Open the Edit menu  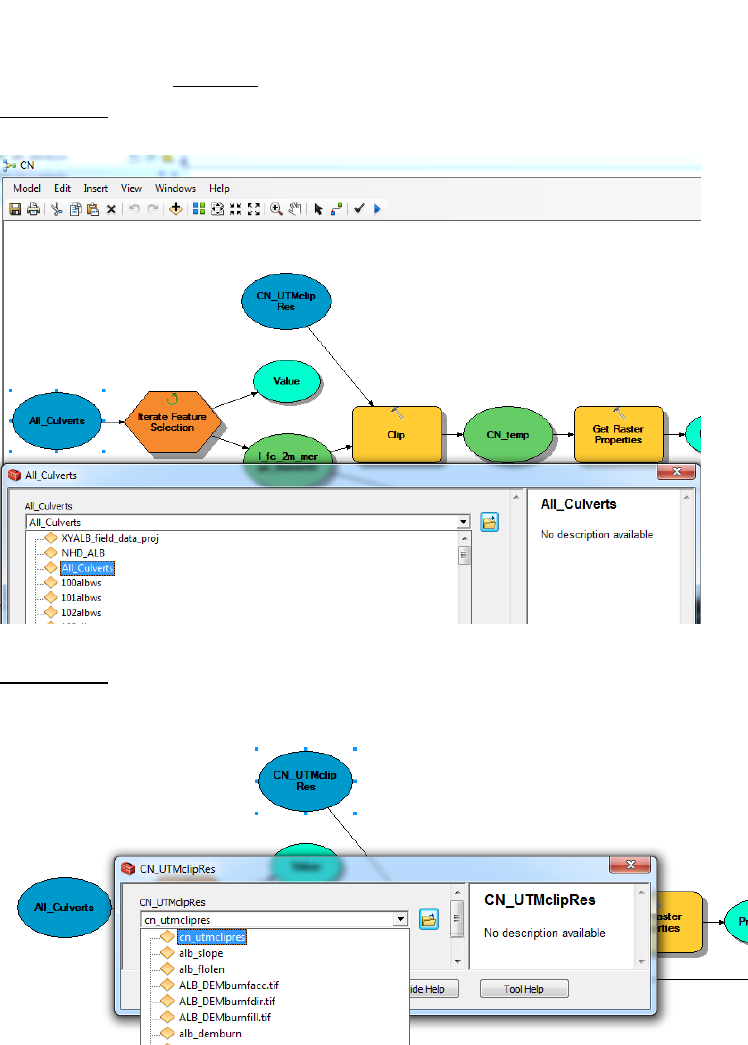pyautogui.click(x=63, y=189)
